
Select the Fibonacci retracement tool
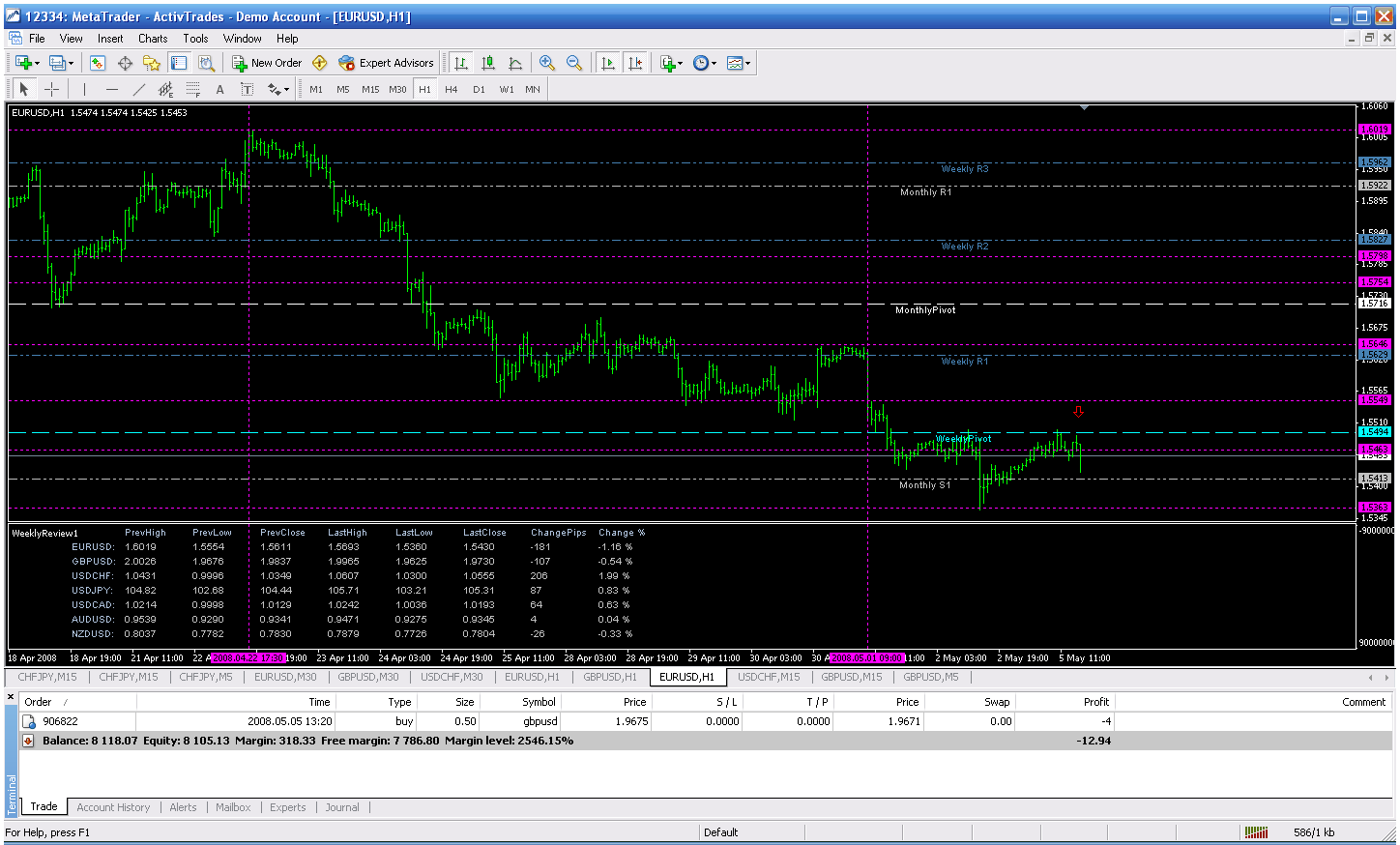click(192, 89)
